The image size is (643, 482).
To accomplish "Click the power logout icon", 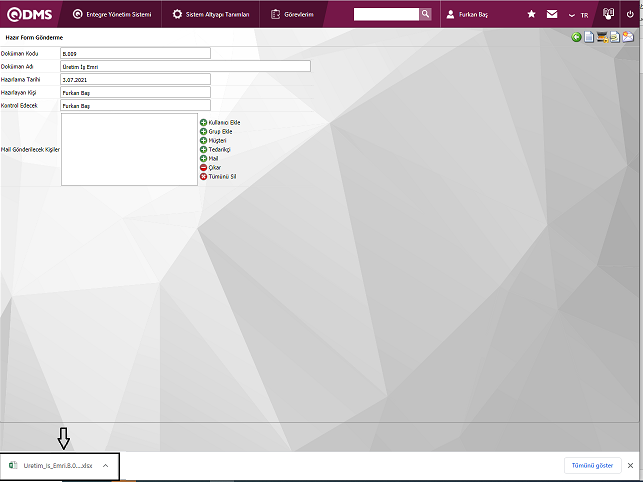I will 630,14.
